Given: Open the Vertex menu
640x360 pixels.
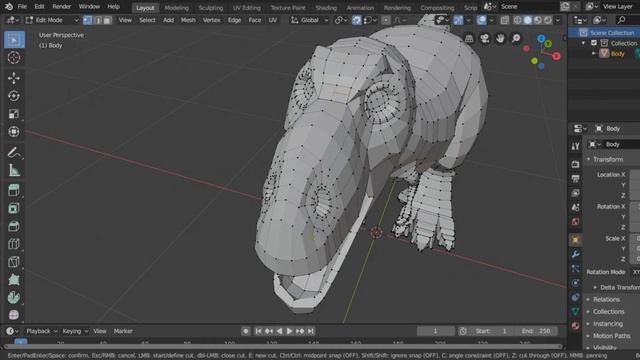Looking at the screenshot, I should click(211, 20).
